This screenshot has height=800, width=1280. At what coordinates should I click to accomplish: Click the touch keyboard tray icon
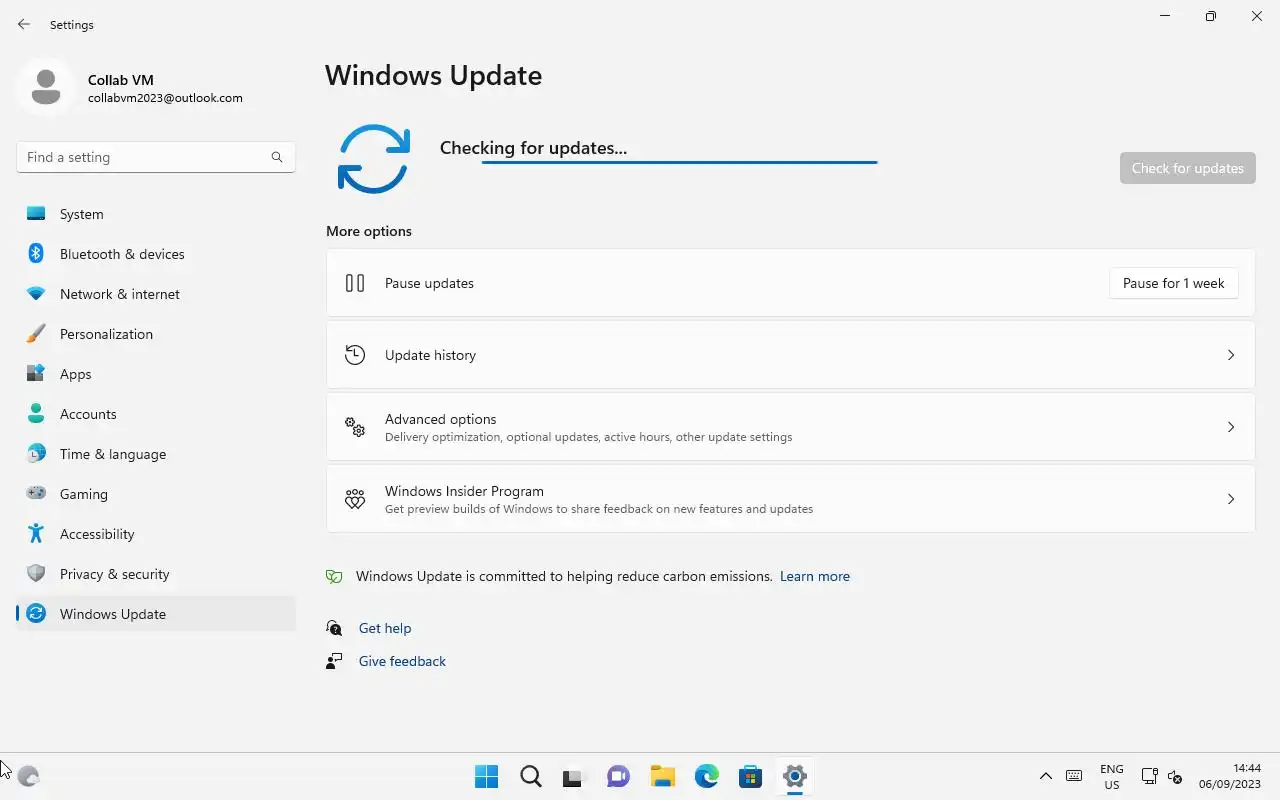[x=1074, y=776]
